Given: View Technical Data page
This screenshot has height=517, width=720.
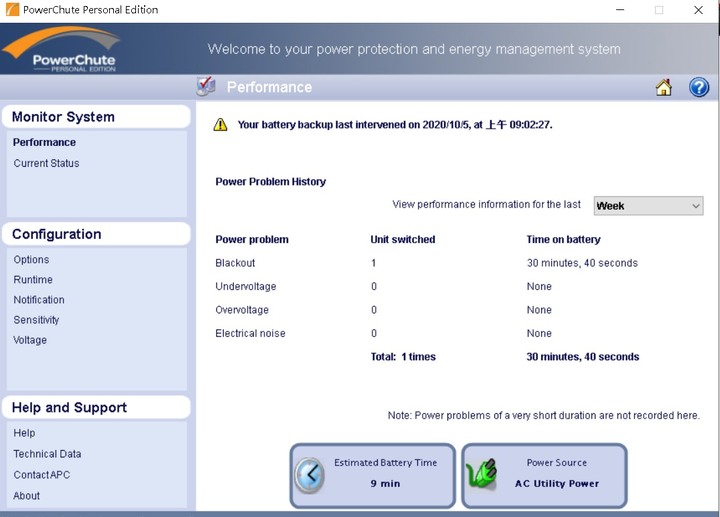Looking at the screenshot, I should click(47, 454).
